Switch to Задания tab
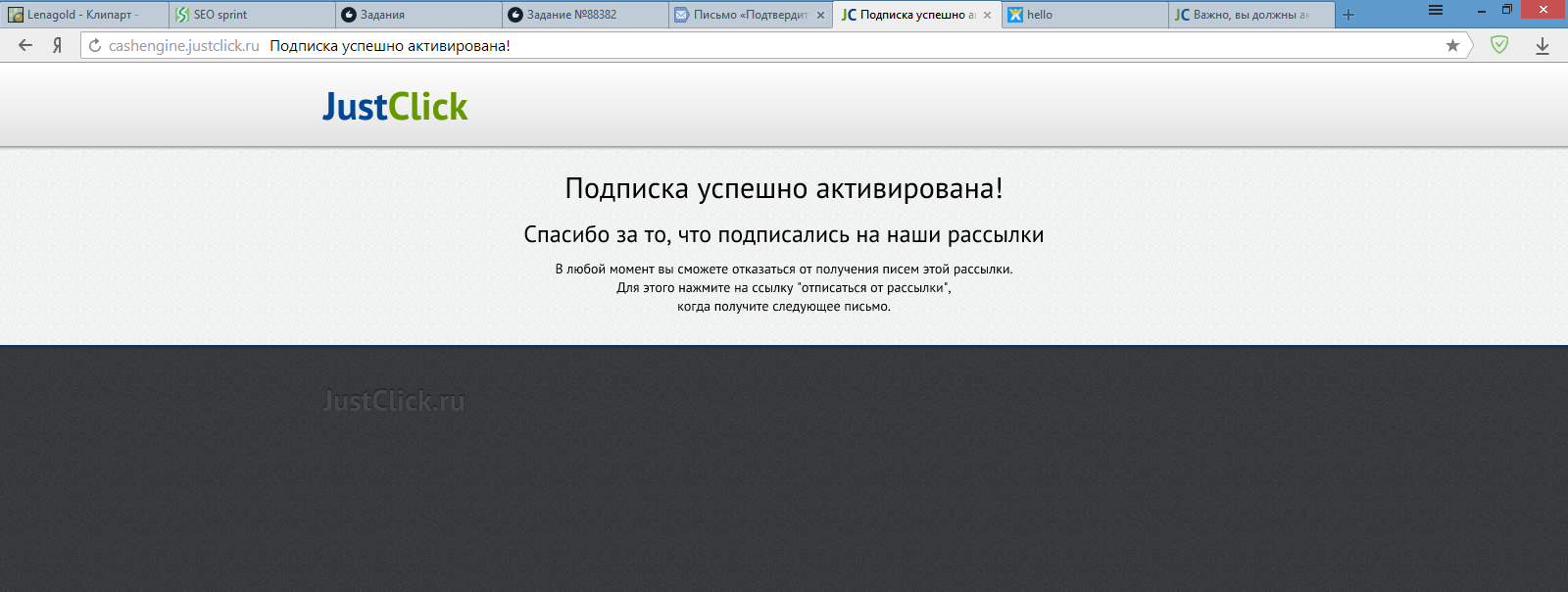 417,15
